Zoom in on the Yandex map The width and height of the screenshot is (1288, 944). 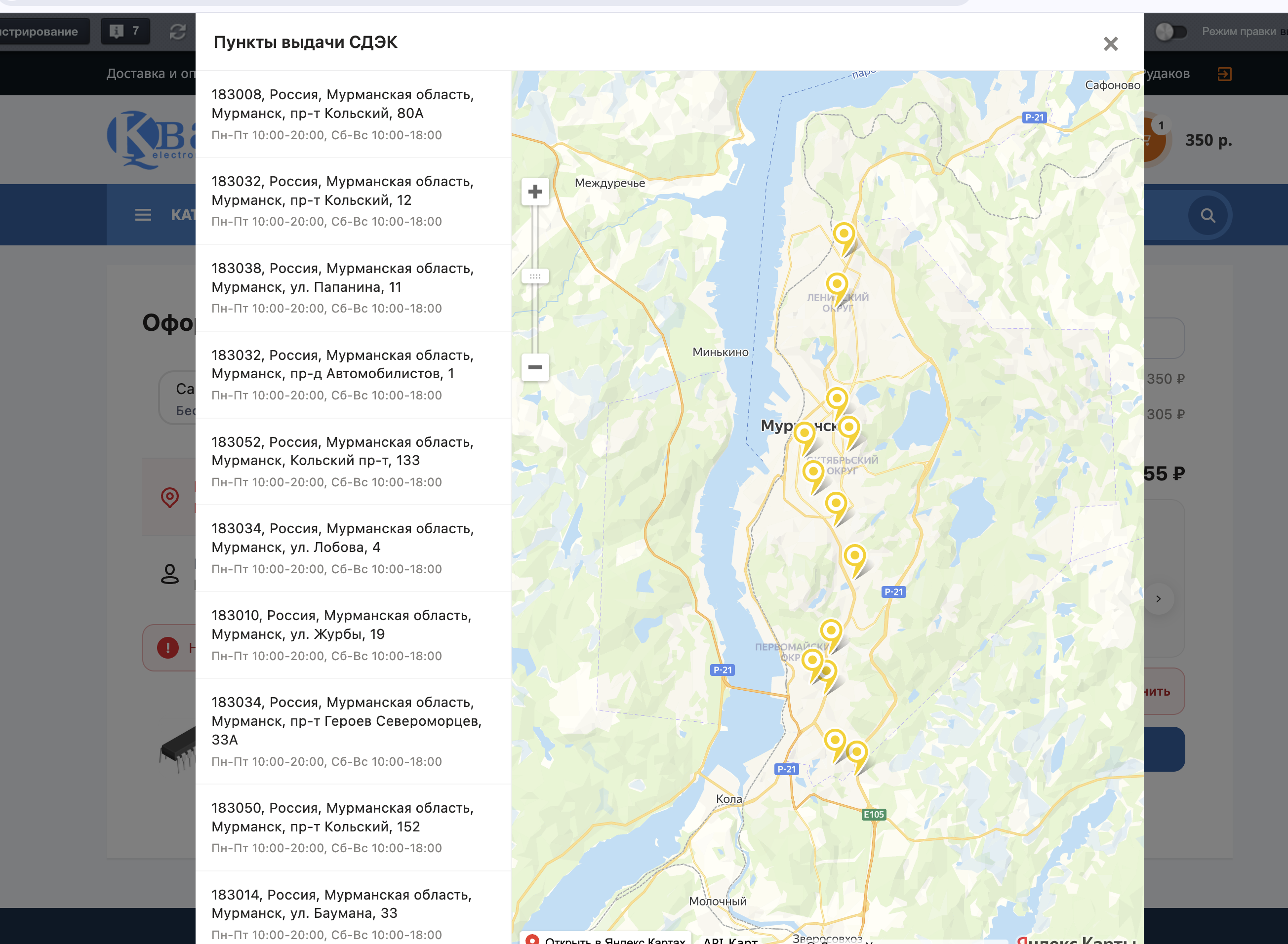coord(535,192)
